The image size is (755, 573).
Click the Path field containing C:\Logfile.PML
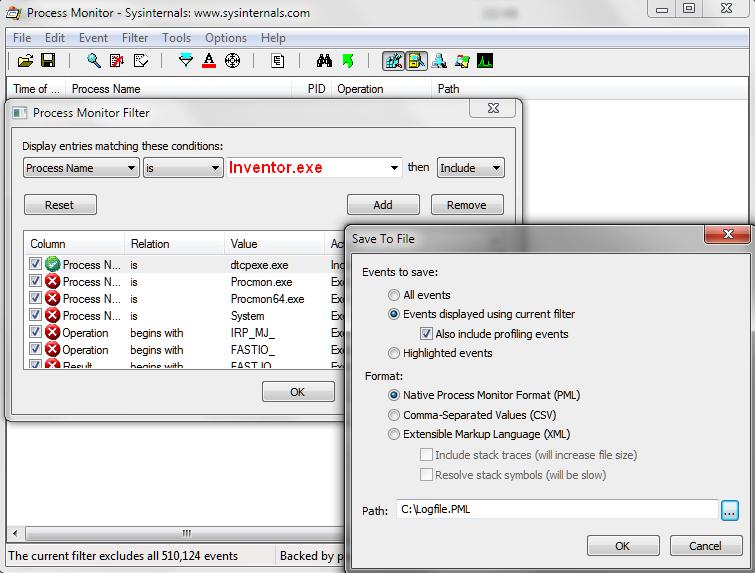pos(557,509)
